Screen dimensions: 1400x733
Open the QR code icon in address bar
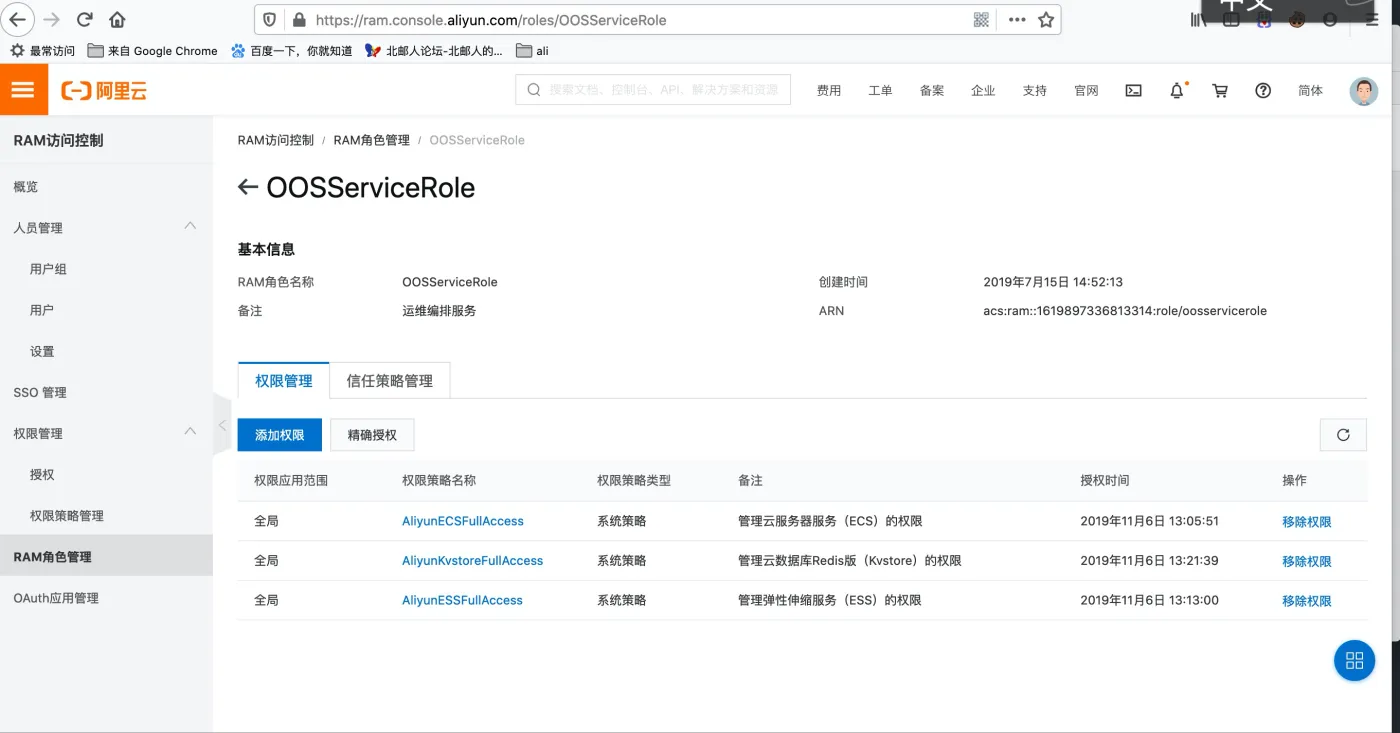click(x=981, y=20)
